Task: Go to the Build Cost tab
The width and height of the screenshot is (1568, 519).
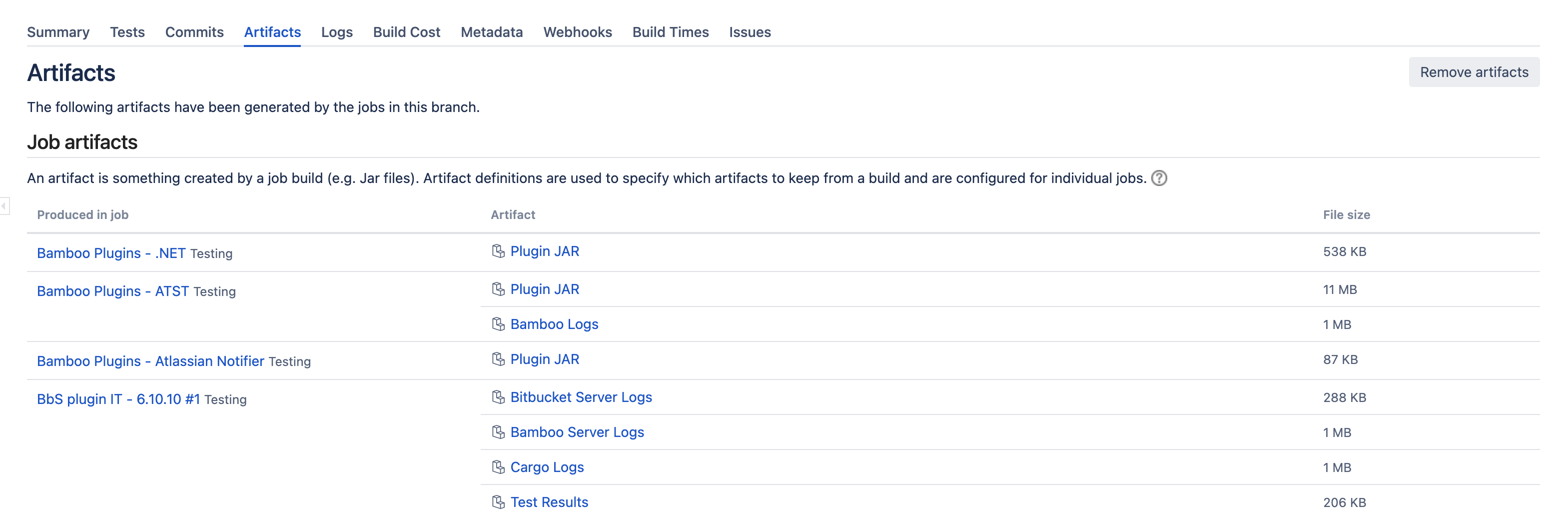Action: point(407,32)
